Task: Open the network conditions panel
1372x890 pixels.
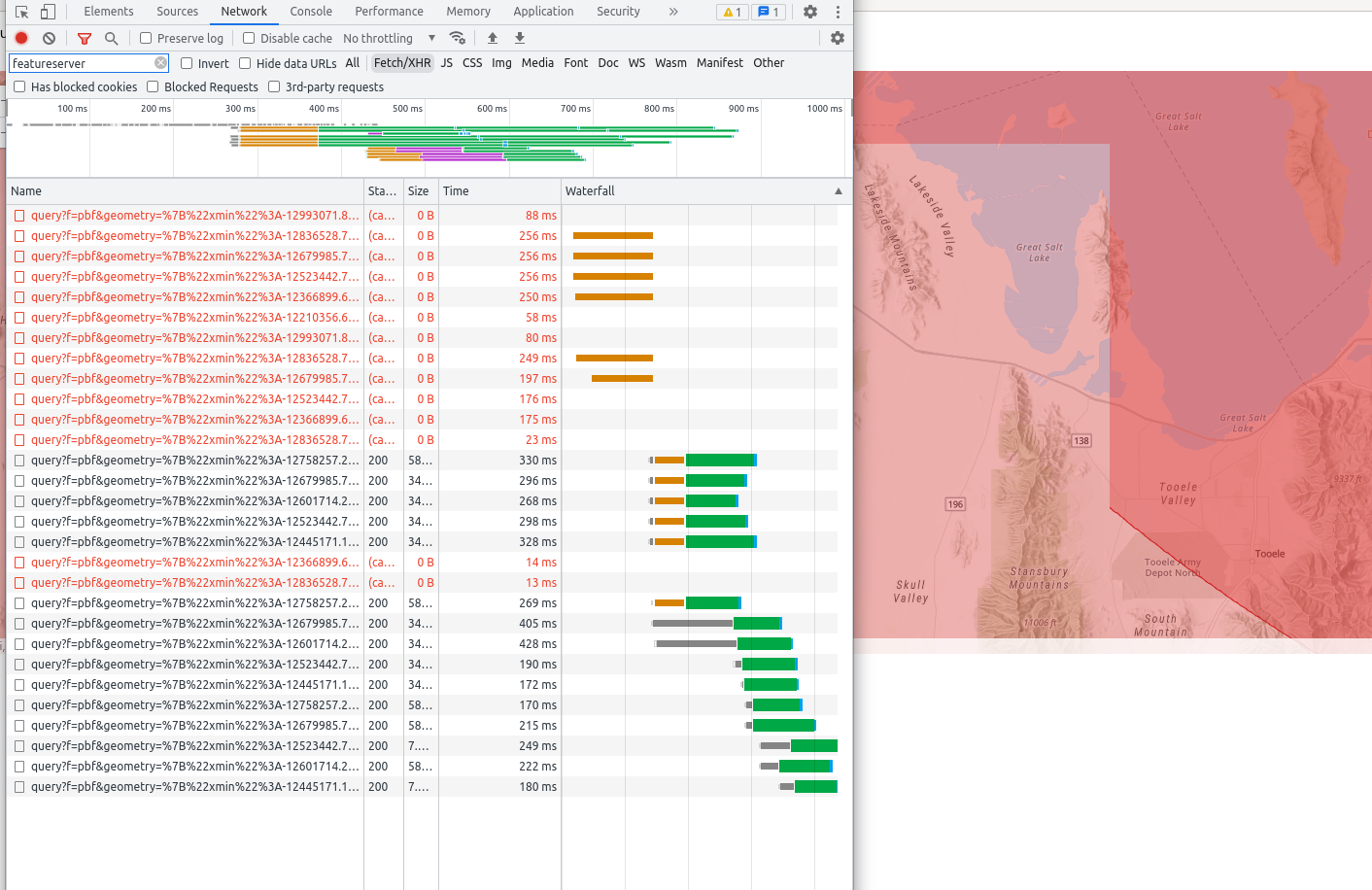Action: click(458, 37)
